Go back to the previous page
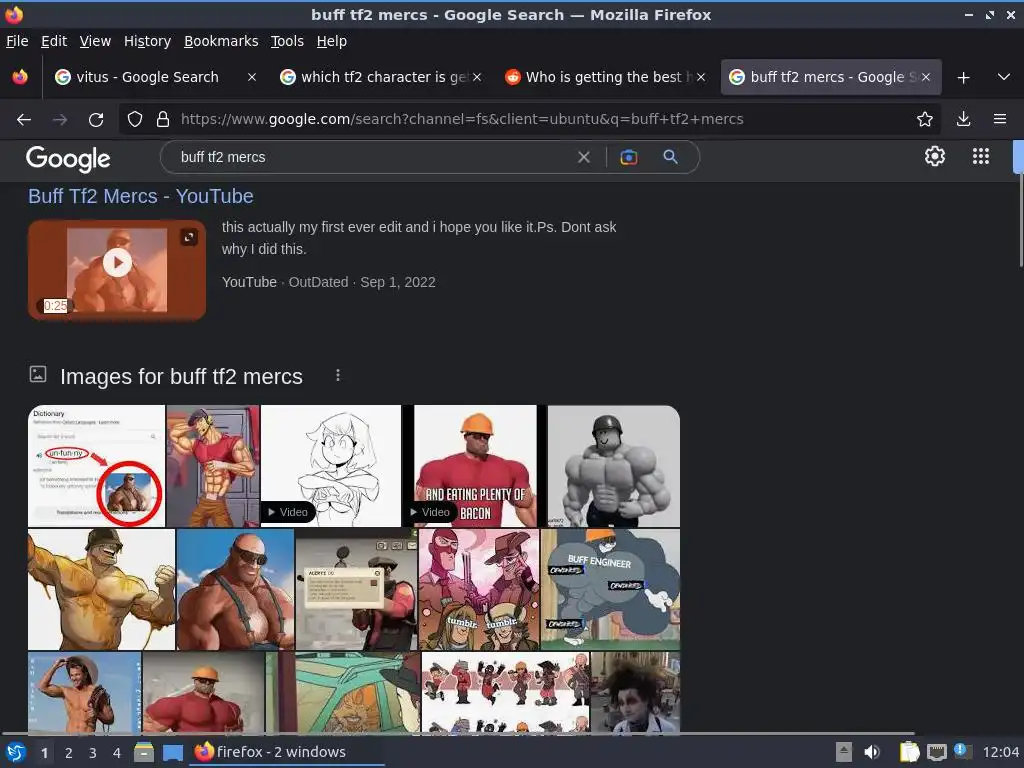The height and width of the screenshot is (768, 1024). point(24,120)
